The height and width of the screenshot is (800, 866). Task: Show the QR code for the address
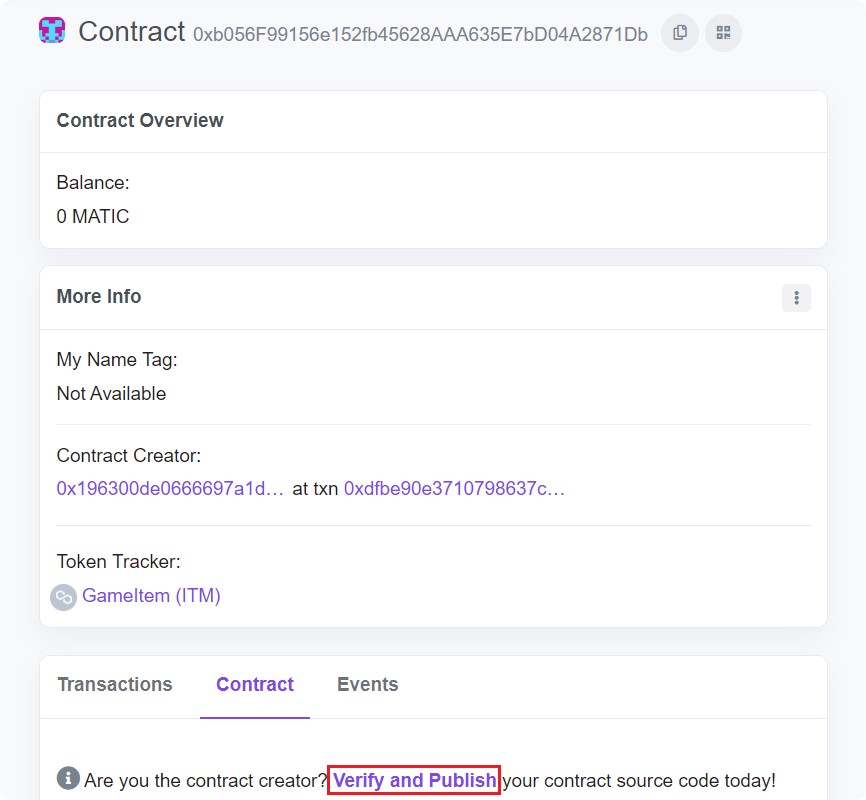(723, 33)
